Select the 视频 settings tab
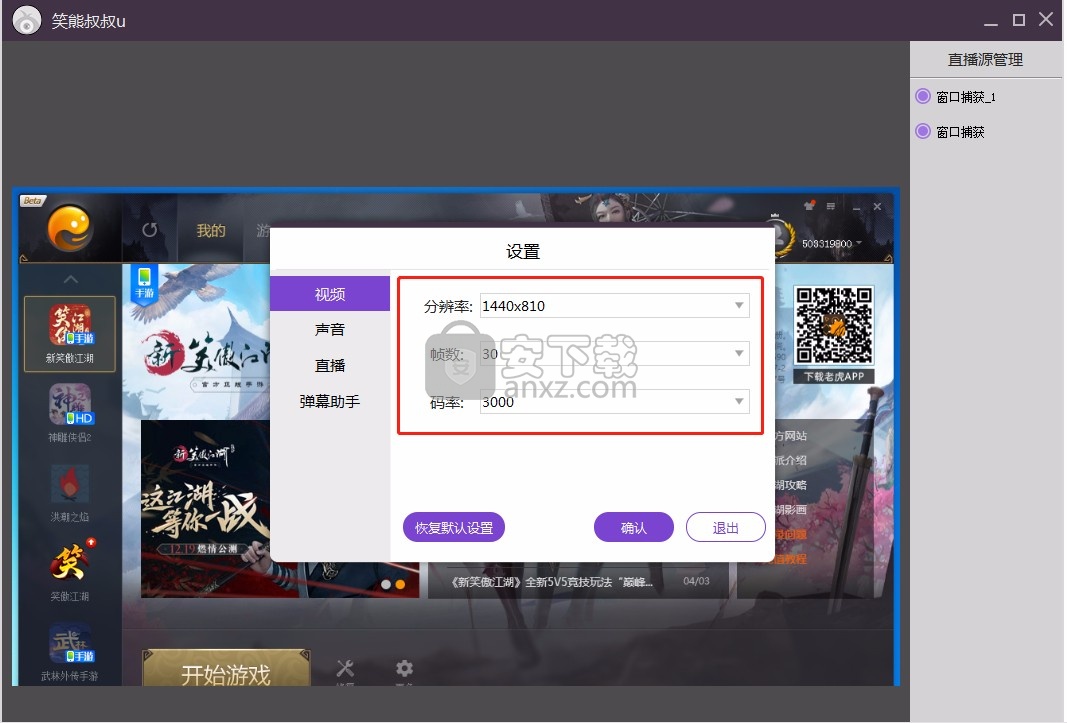Viewport: 1067px width, 723px height. tap(330, 294)
